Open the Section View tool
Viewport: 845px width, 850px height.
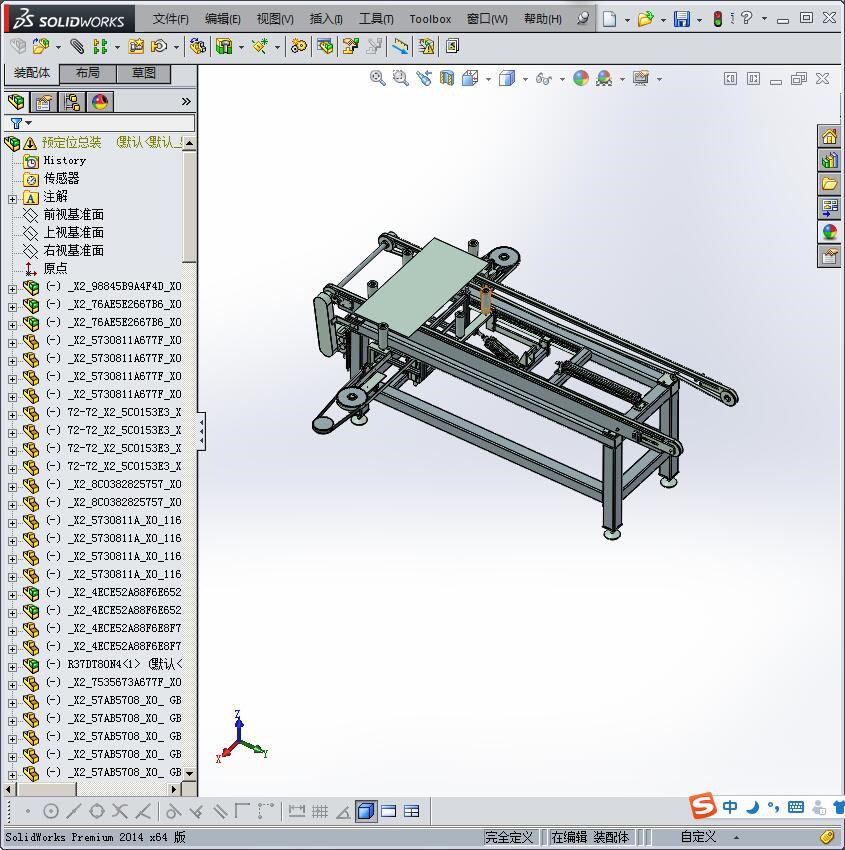tap(447, 79)
